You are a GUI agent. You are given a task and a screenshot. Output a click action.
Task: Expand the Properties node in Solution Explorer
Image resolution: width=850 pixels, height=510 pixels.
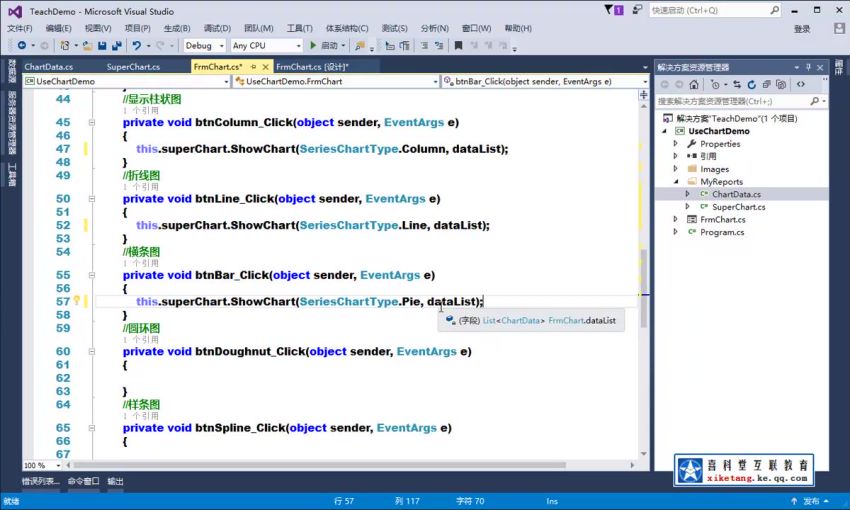point(676,144)
